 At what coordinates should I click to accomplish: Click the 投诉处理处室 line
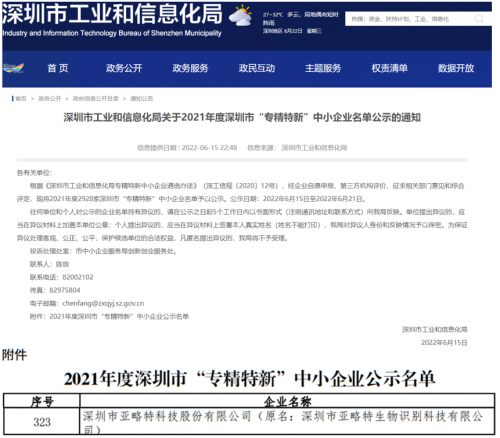click(x=103, y=251)
